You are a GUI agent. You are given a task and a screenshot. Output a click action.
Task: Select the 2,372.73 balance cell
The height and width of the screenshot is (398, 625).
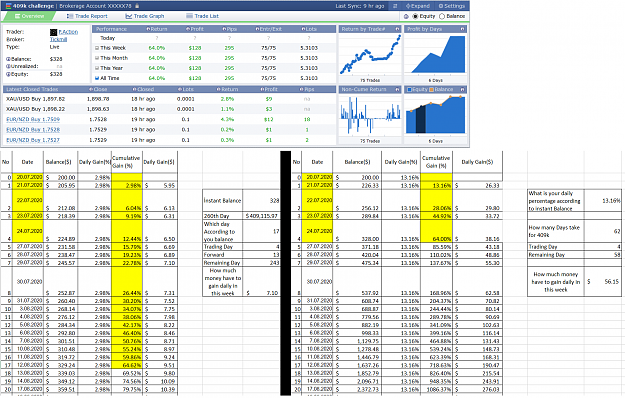pyautogui.click(x=358, y=389)
